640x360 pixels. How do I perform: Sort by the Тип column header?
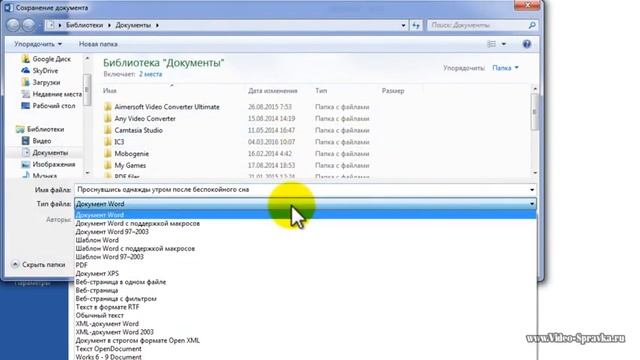(321, 91)
